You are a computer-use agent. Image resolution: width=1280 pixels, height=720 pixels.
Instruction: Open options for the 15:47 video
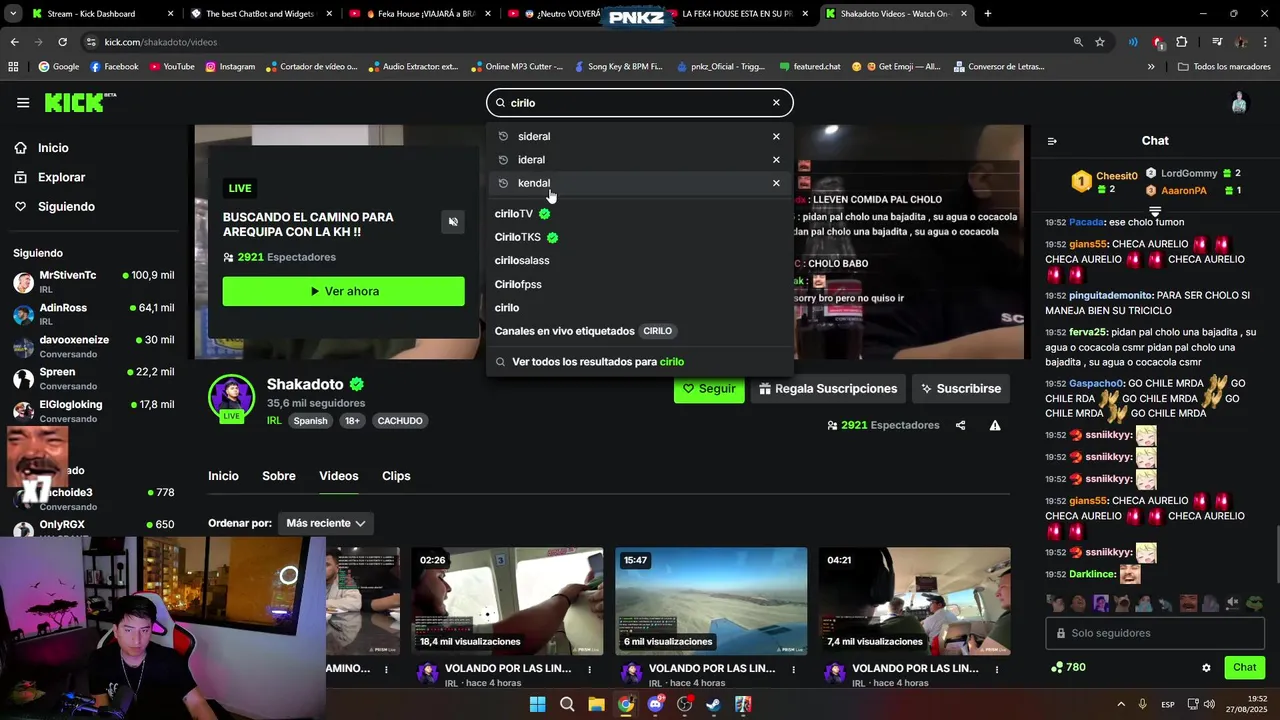794,669
